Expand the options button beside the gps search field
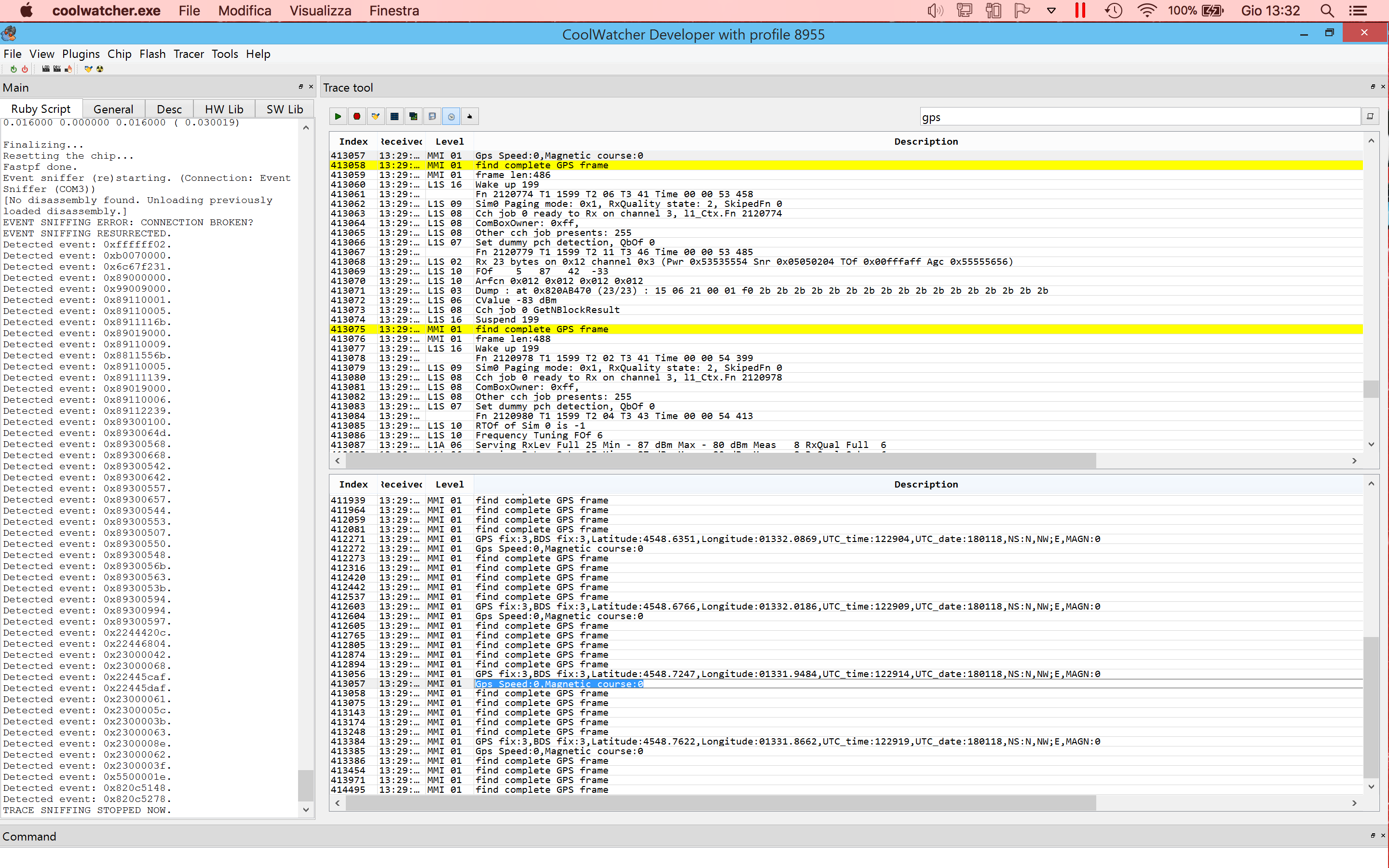1389x868 pixels. coord(1371,116)
